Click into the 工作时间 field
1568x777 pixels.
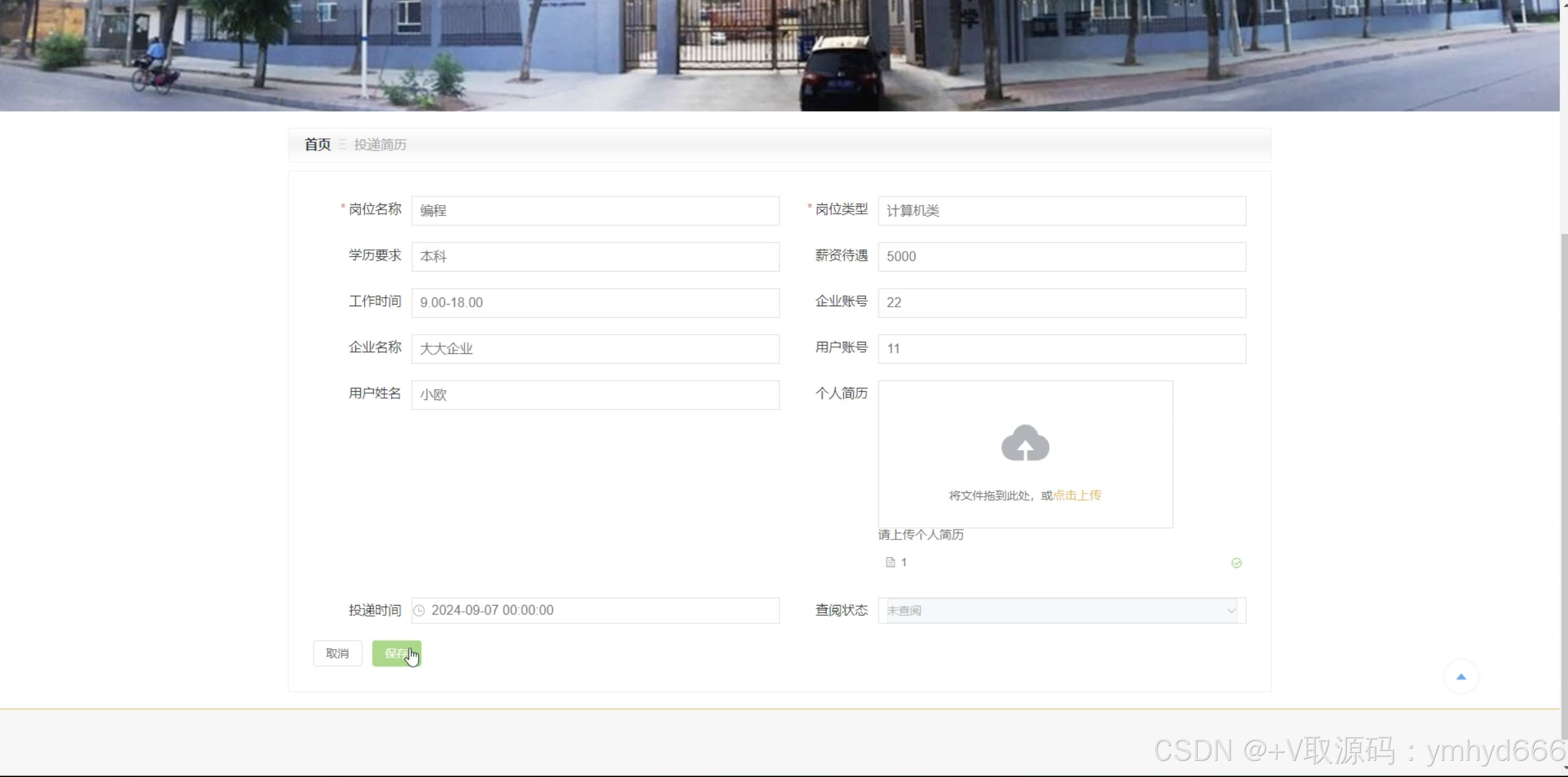pos(595,303)
